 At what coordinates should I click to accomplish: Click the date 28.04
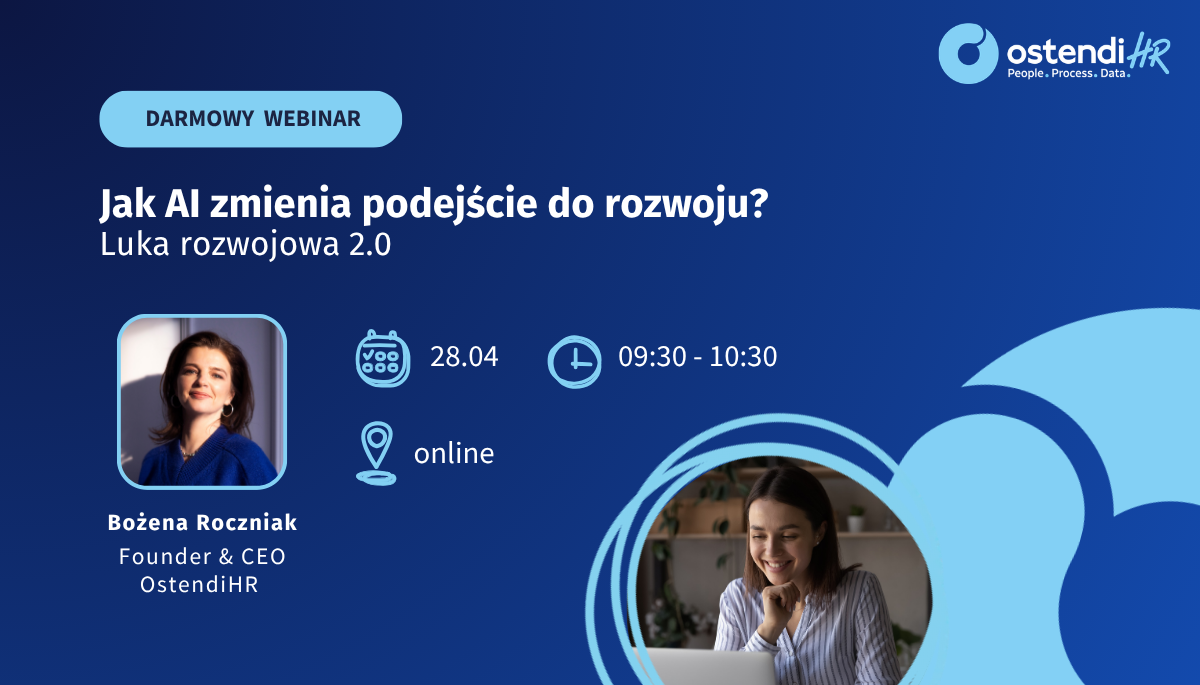[464, 357]
